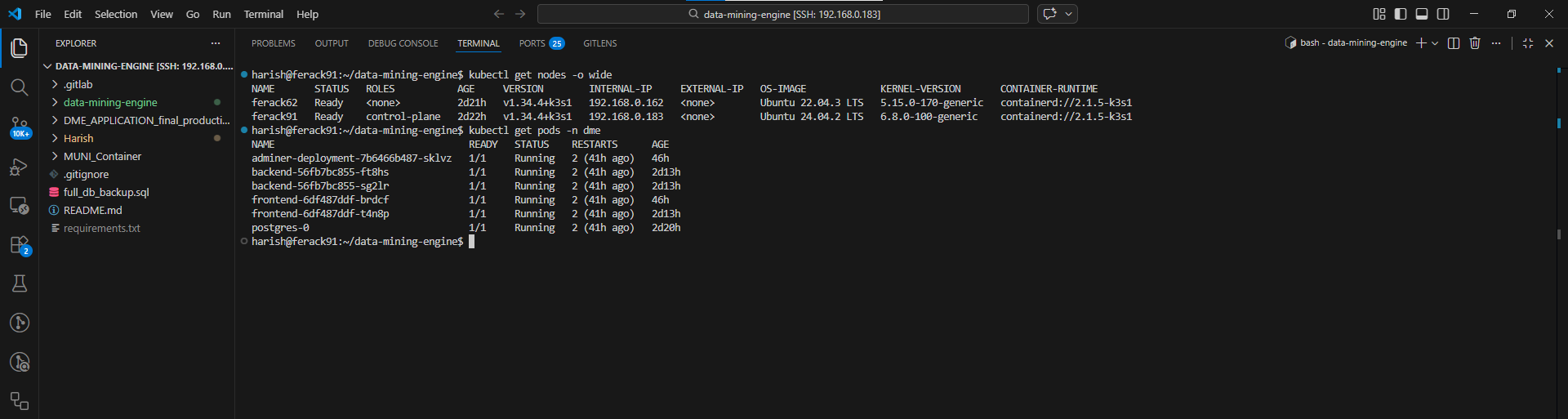Toggle the secondary side bar

tap(1443, 14)
